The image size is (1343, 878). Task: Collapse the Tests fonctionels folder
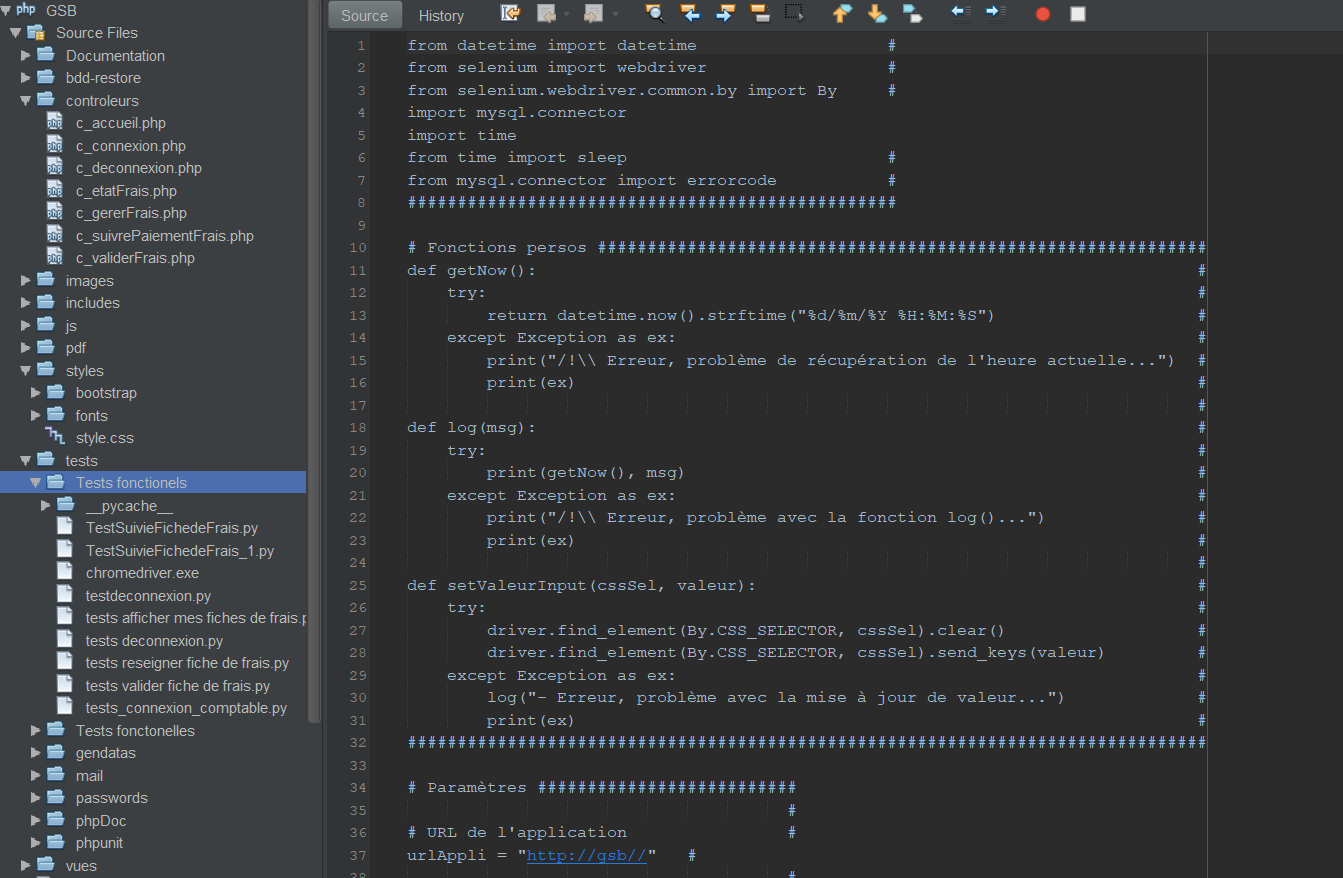coord(35,482)
